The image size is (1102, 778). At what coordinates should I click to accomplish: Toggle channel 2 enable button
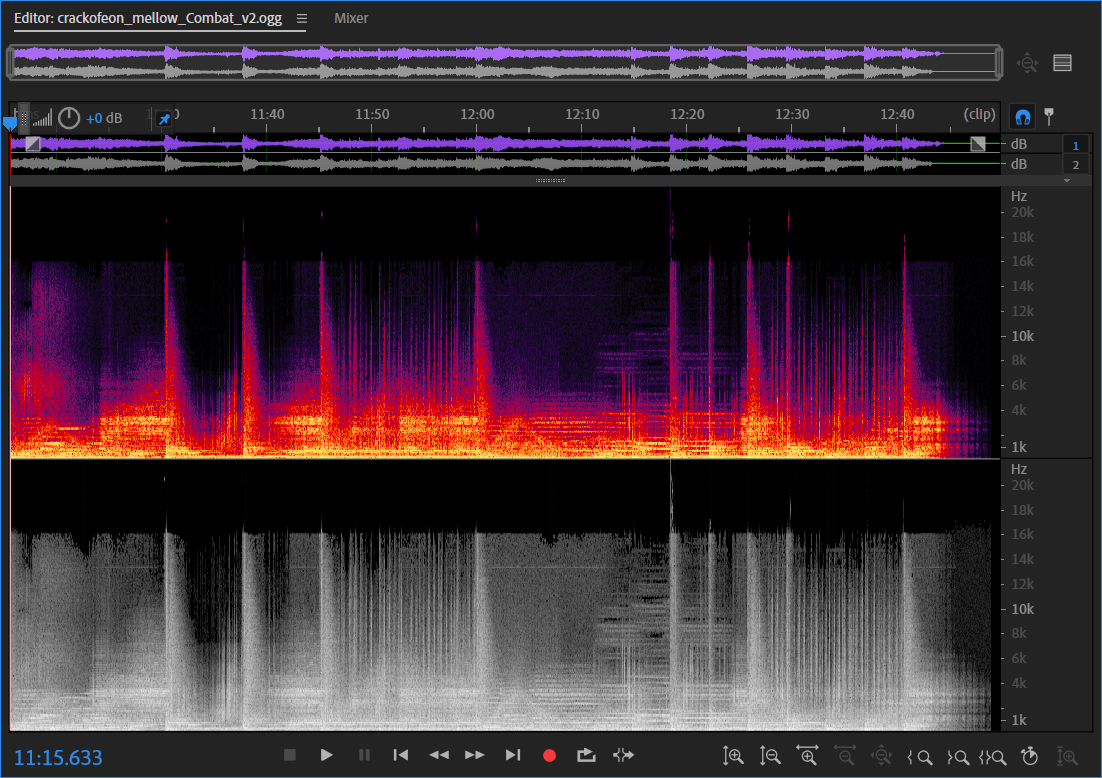tap(1075, 165)
